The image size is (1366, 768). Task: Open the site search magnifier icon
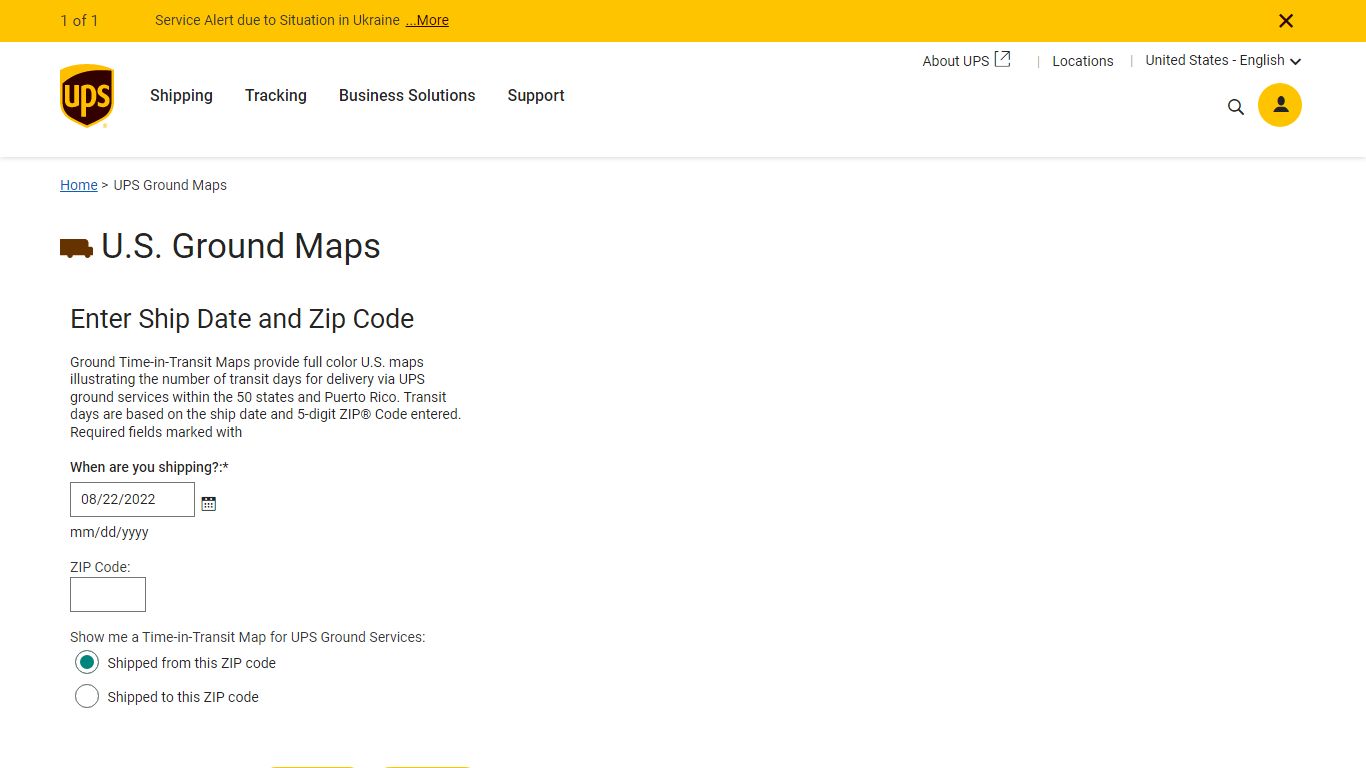pos(1236,107)
